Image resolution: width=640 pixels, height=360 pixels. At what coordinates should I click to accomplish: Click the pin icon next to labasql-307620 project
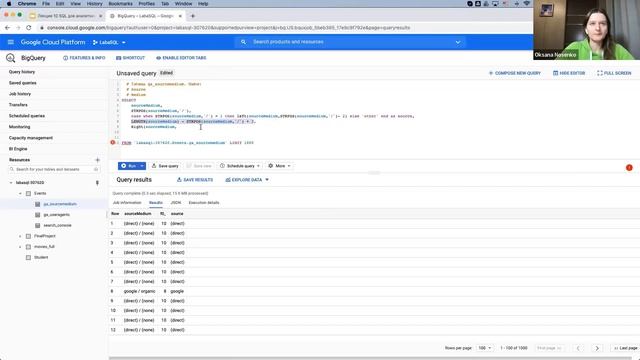click(x=97, y=183)
